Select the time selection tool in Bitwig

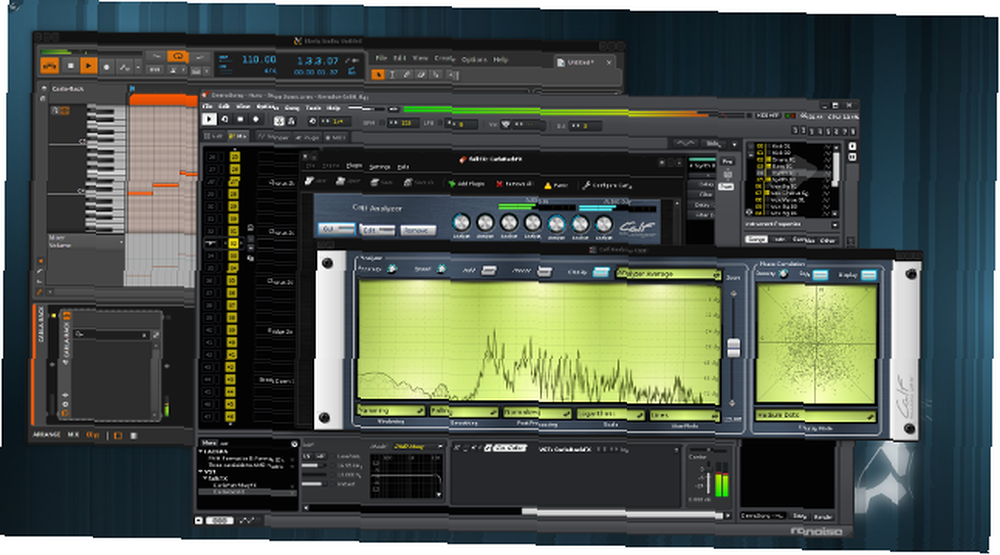point(392,75)
